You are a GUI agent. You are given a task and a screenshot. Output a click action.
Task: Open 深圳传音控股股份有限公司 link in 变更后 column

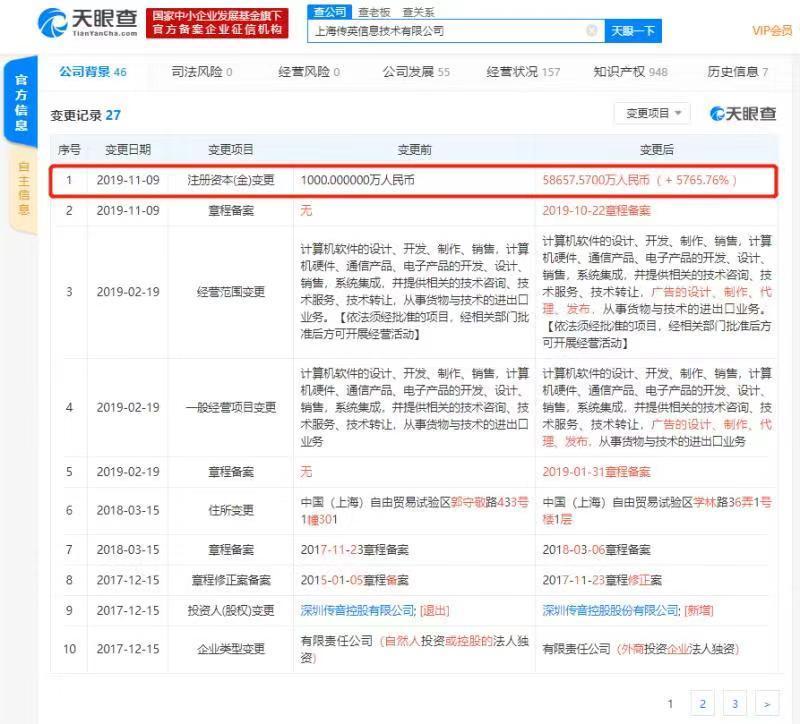tap(611, 611)
